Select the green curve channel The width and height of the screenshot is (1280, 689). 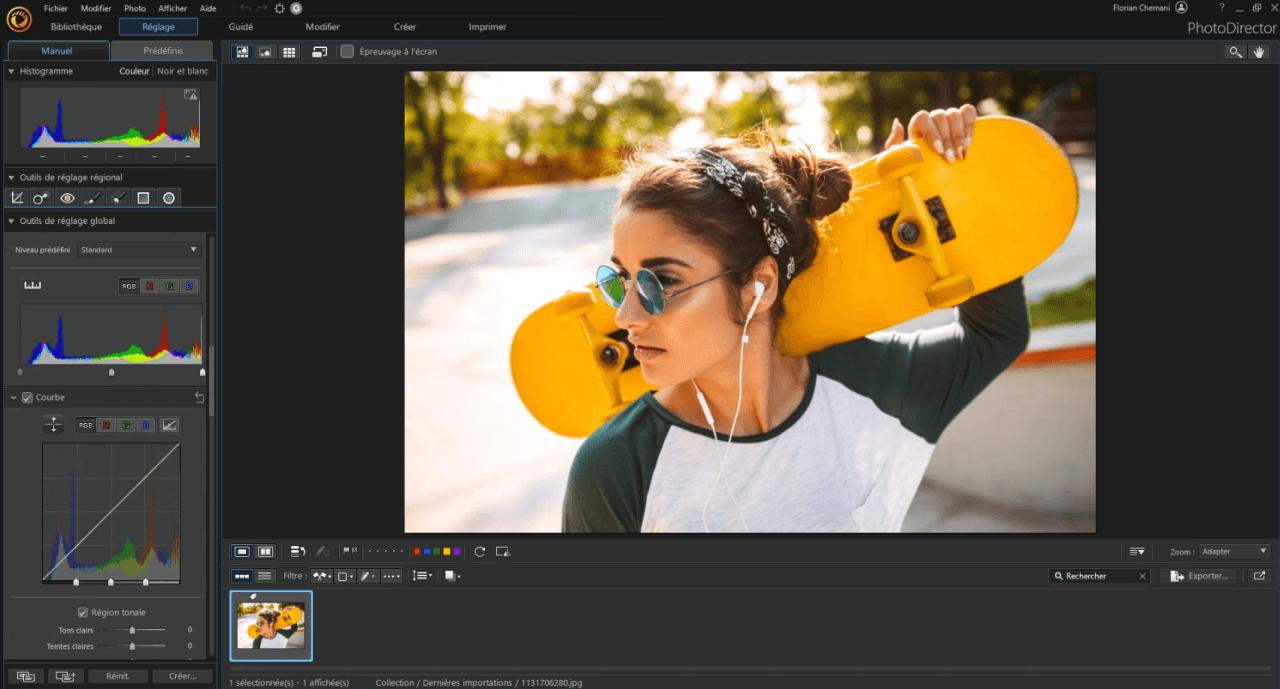coord(125,425)
